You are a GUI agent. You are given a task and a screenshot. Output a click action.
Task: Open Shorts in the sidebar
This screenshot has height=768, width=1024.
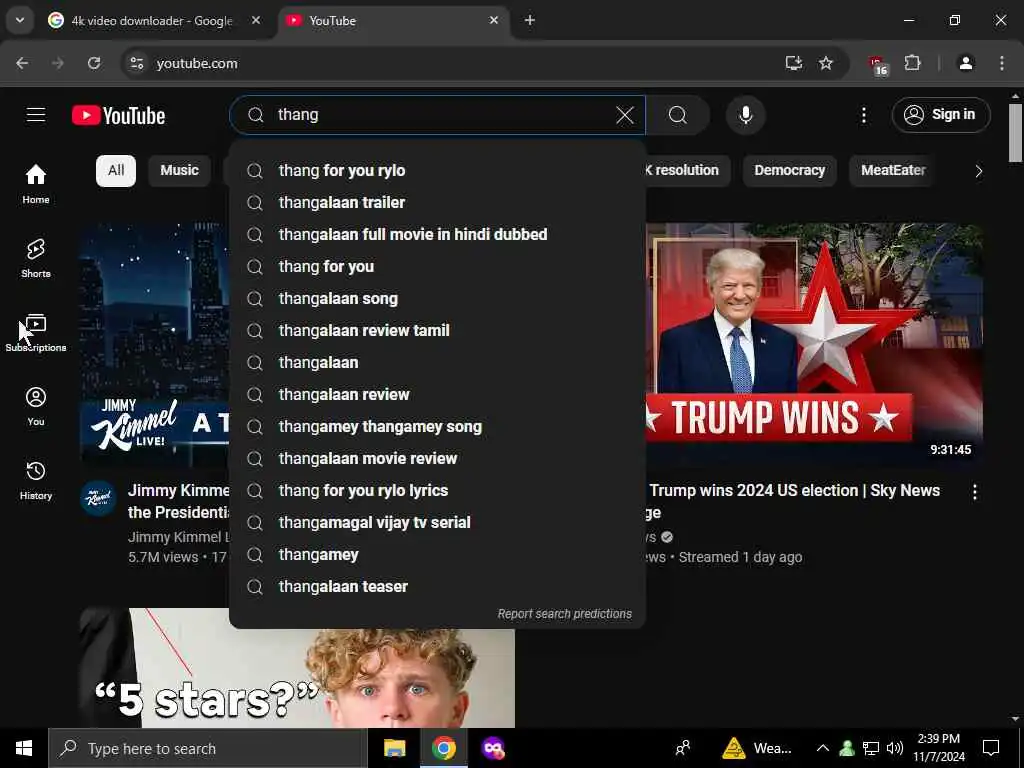coord(36,258)
